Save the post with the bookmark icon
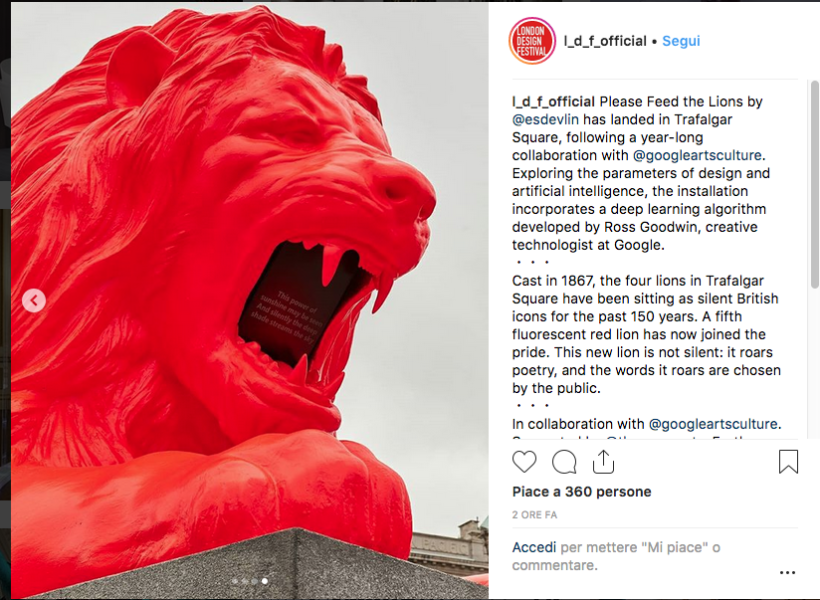 point(788,461)
